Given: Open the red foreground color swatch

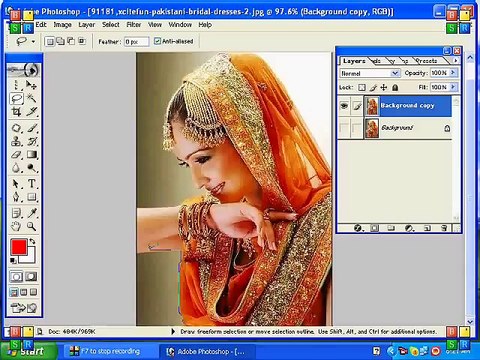Looking at the screenshot, I should 18,247.
